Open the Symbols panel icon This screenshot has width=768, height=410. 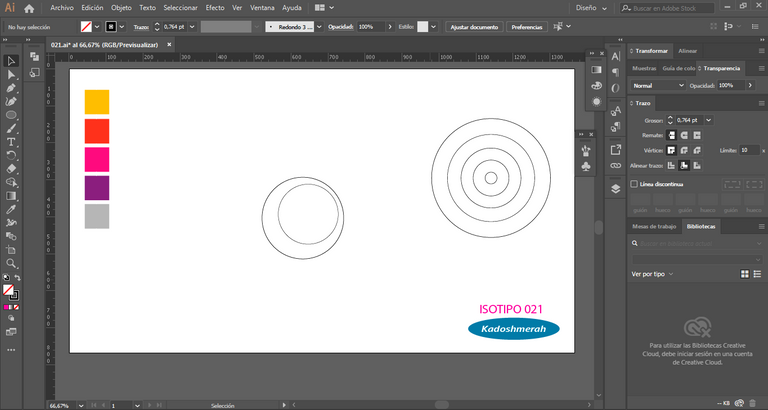click(586, 167)
